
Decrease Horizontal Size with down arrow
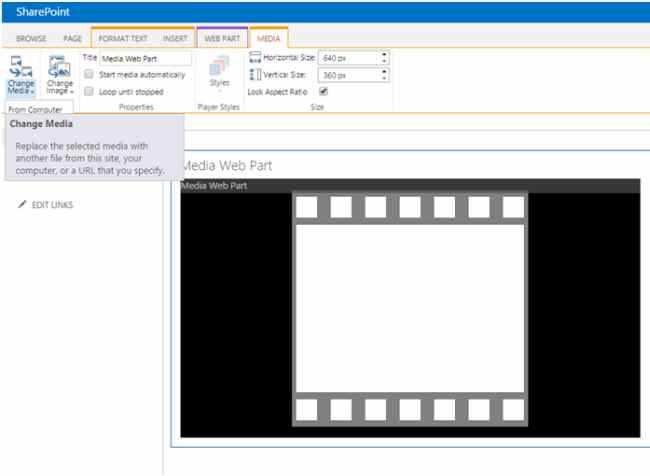(384, 61)
